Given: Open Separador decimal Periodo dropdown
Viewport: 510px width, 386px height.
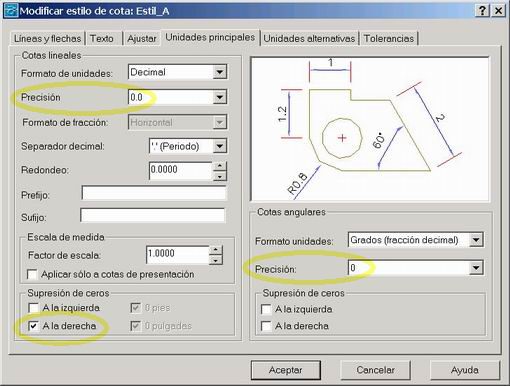Looking at the screenshot, I should pyautogui.click(x=219, y=146).
